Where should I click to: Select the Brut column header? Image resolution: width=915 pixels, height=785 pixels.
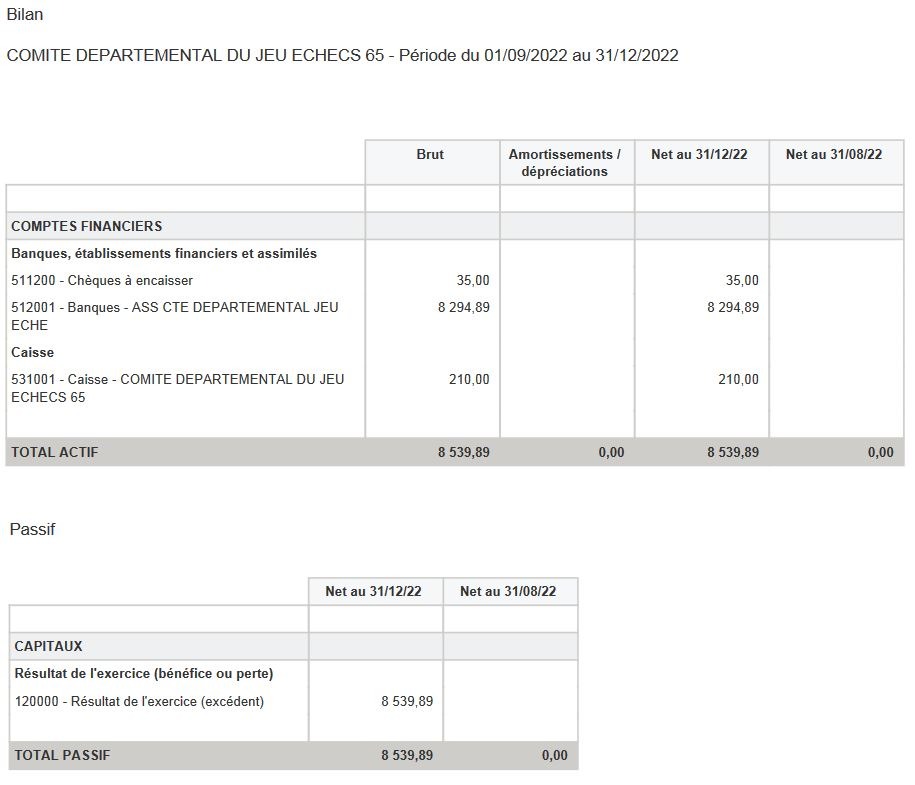(x=430, y=155)
